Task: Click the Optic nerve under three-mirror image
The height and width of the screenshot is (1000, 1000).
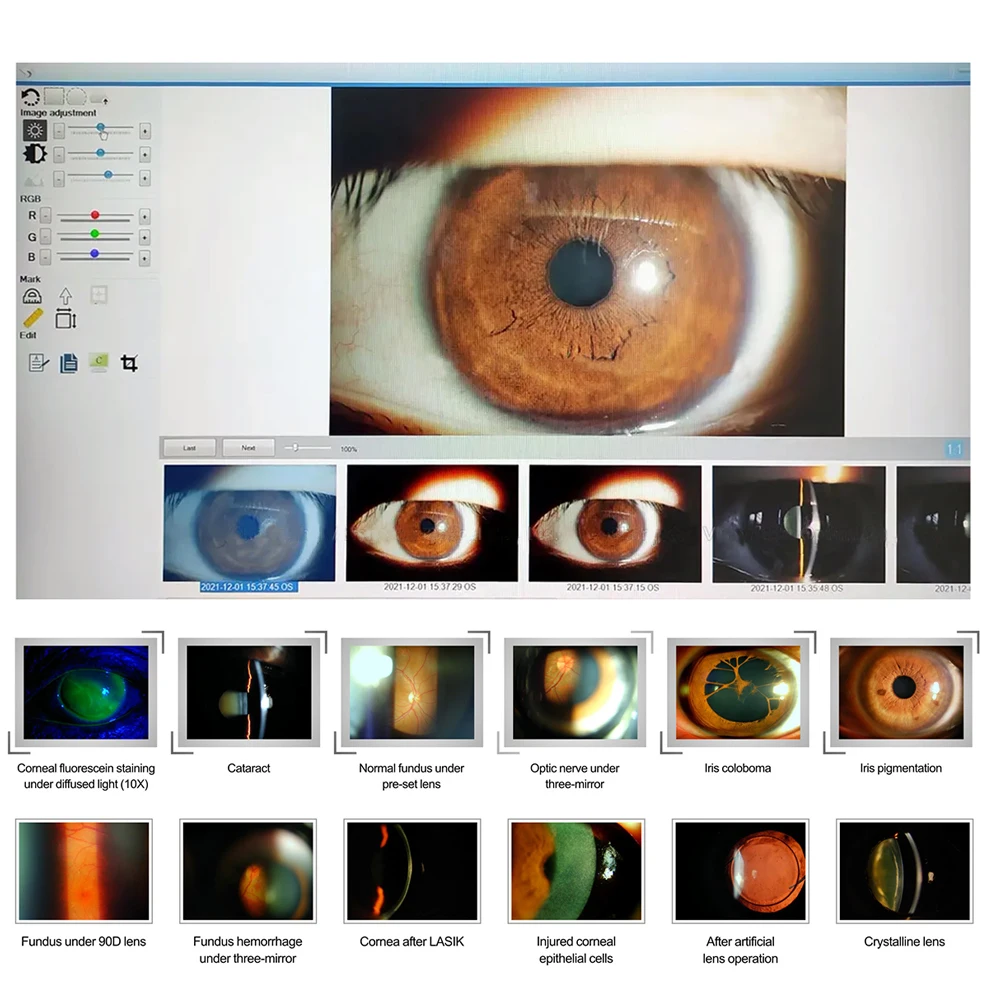Action: click(575, 692)
